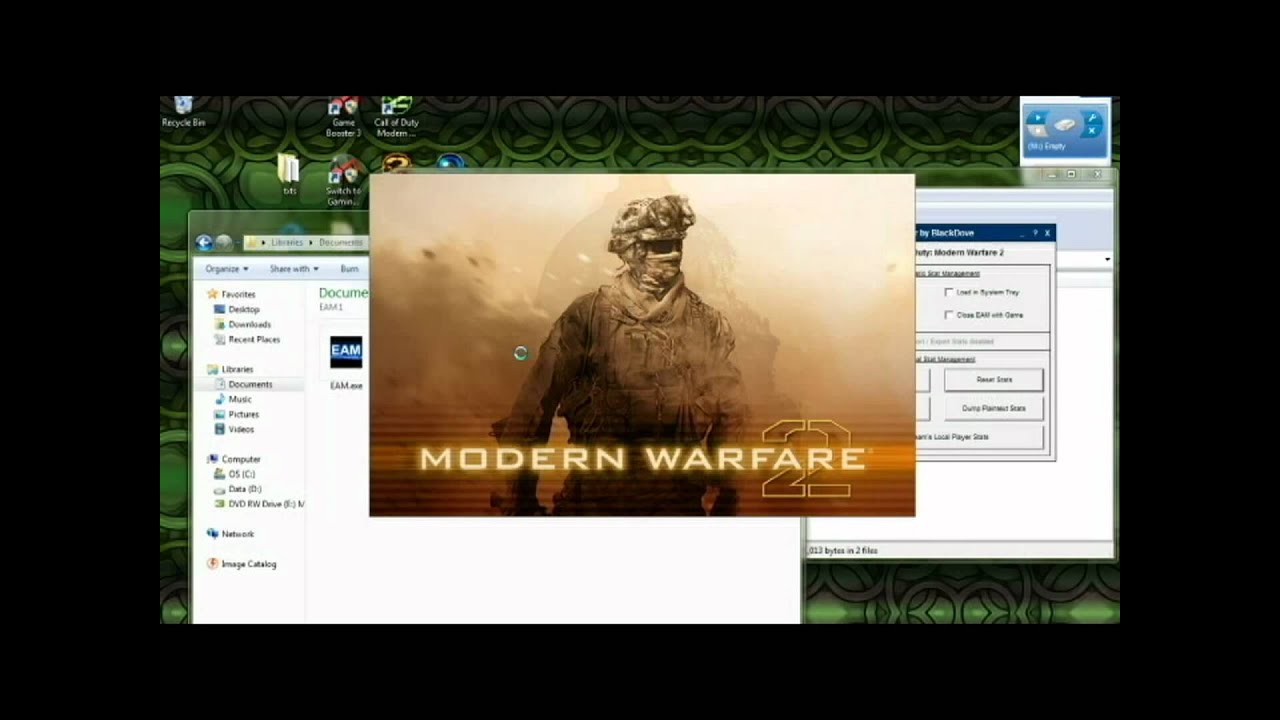This screenshot has height=720, width=1280.
Task: Open the Recycle Bin desktop icon
Action: [183, 111]
